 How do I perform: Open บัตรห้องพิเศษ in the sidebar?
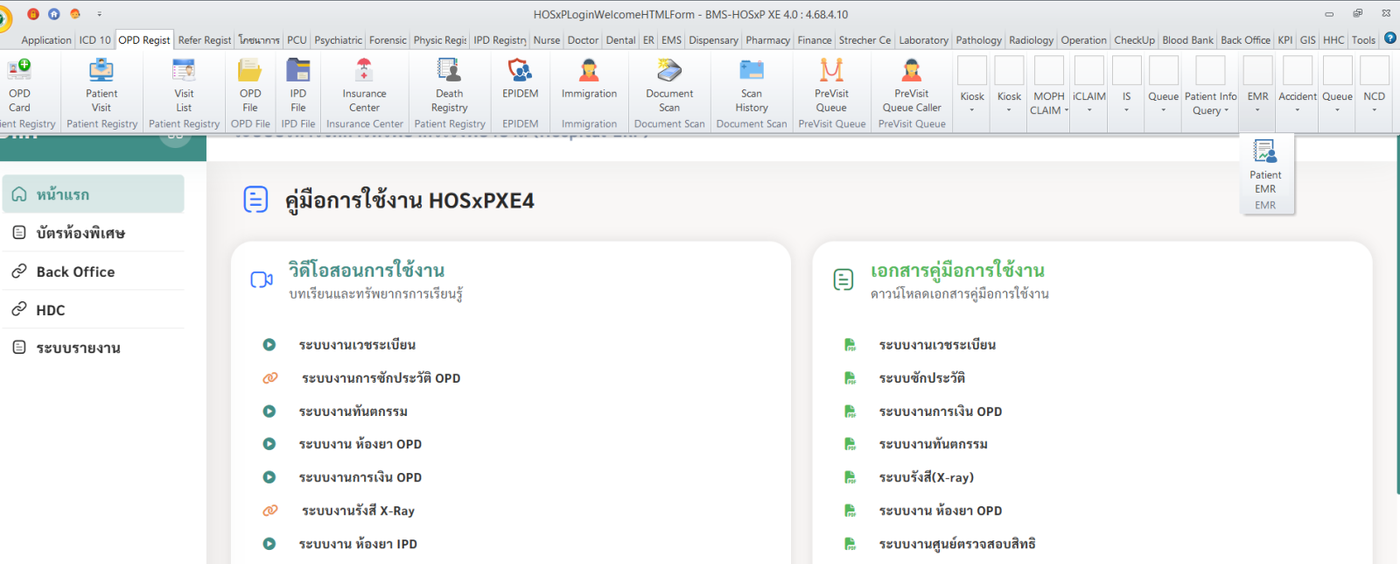(93, 233)
